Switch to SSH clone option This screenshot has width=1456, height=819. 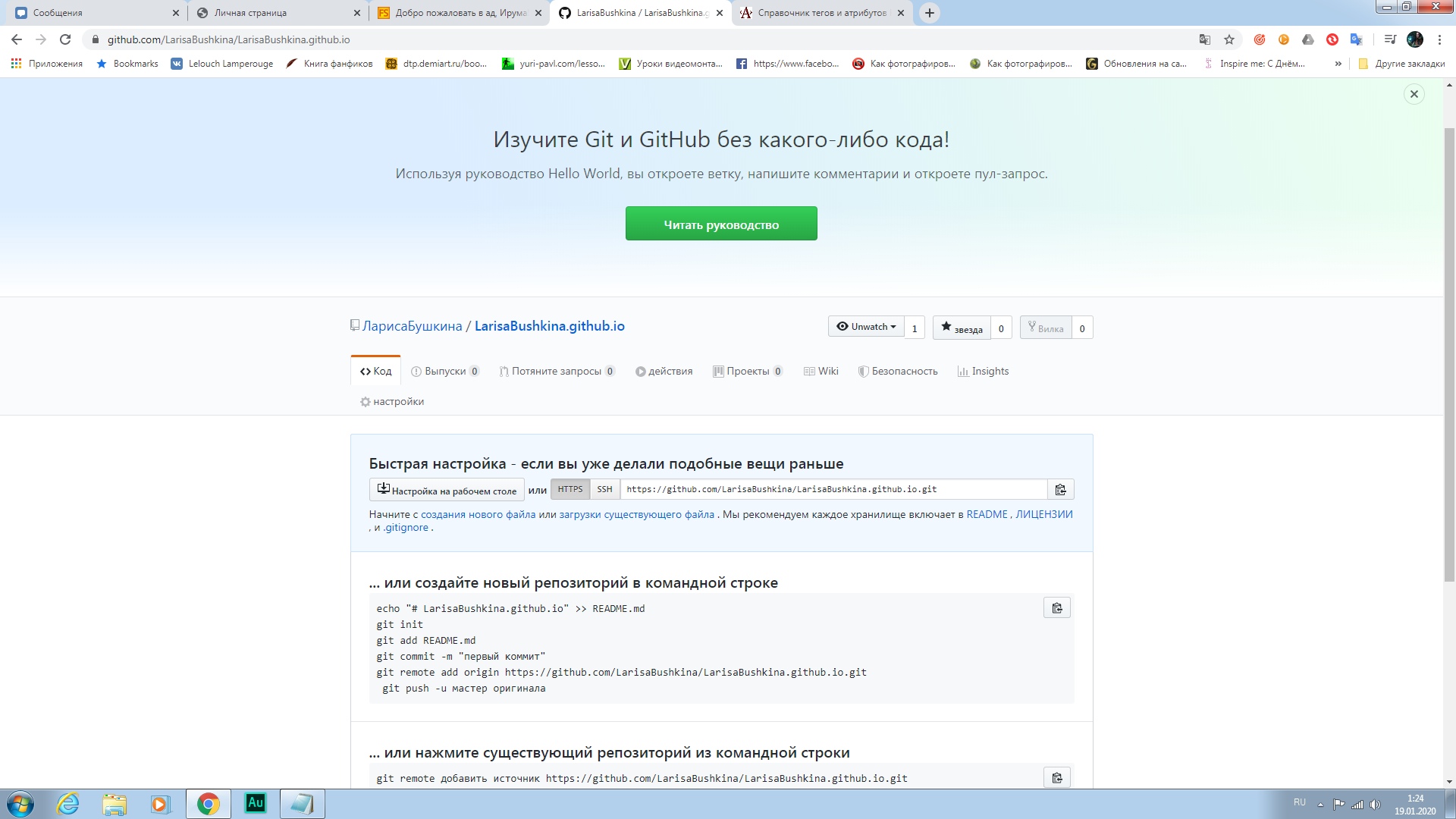603,489
